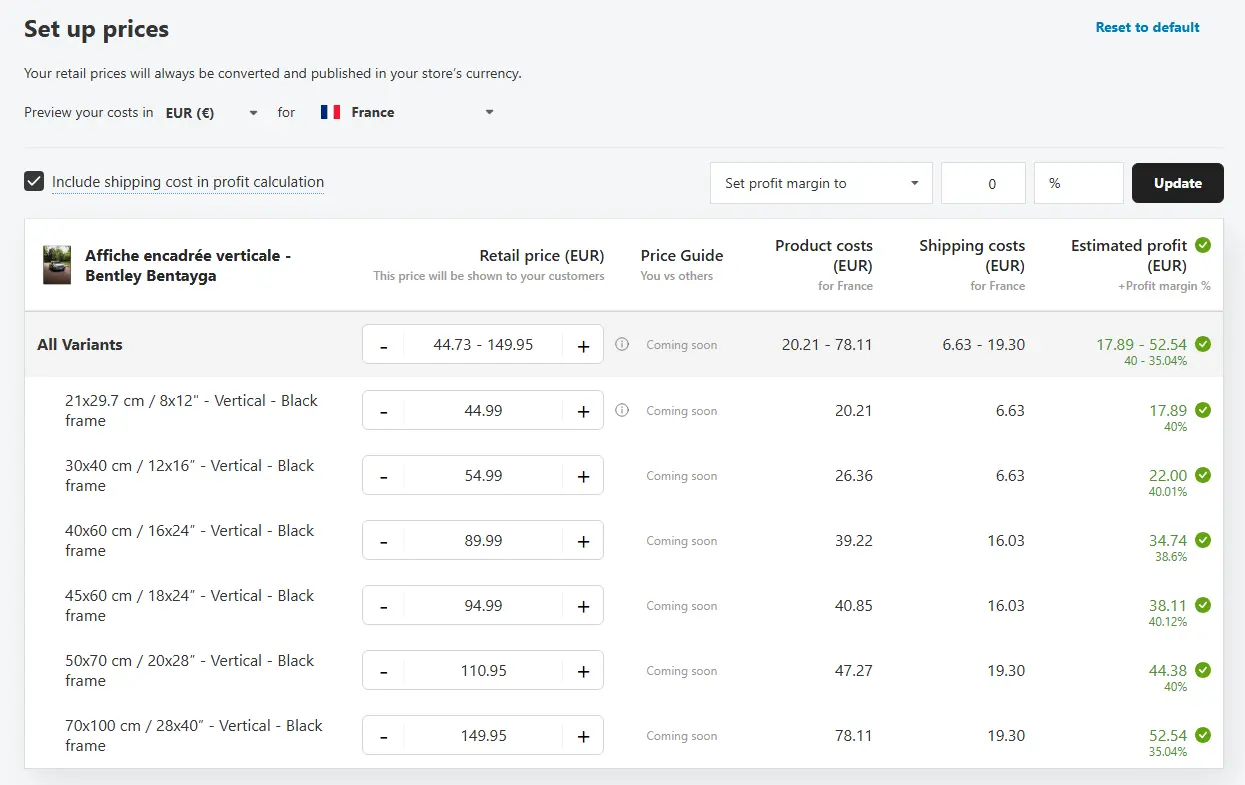Increase the 50x70 cm price with plus
Image resolution: width=1245 pixels, height=785 pixels.
(583, 671)
